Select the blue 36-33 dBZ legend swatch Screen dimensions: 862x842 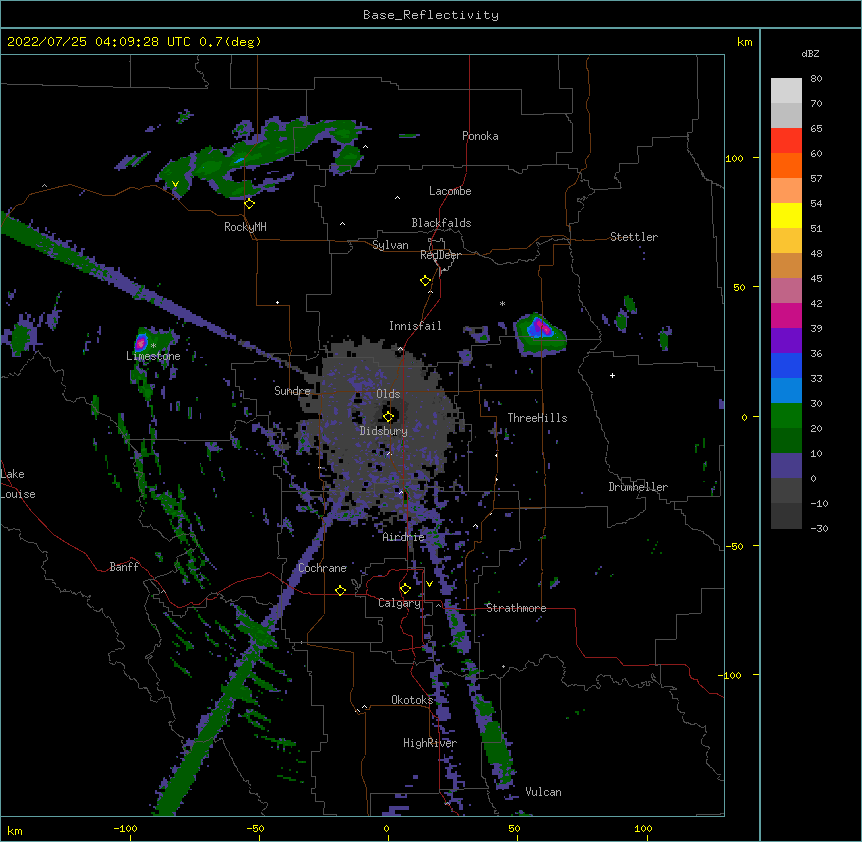[786, 365]
